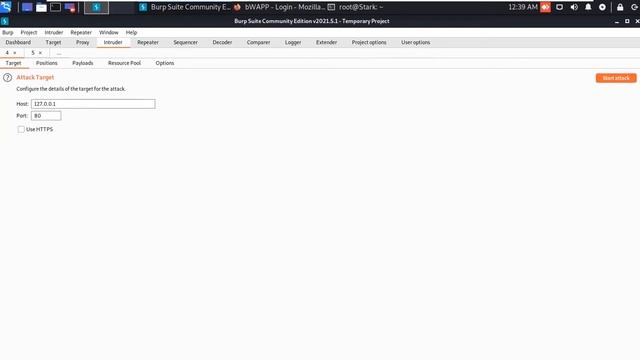
Task: Click the show-desktop panel icon
Action: tap(27, 7)
